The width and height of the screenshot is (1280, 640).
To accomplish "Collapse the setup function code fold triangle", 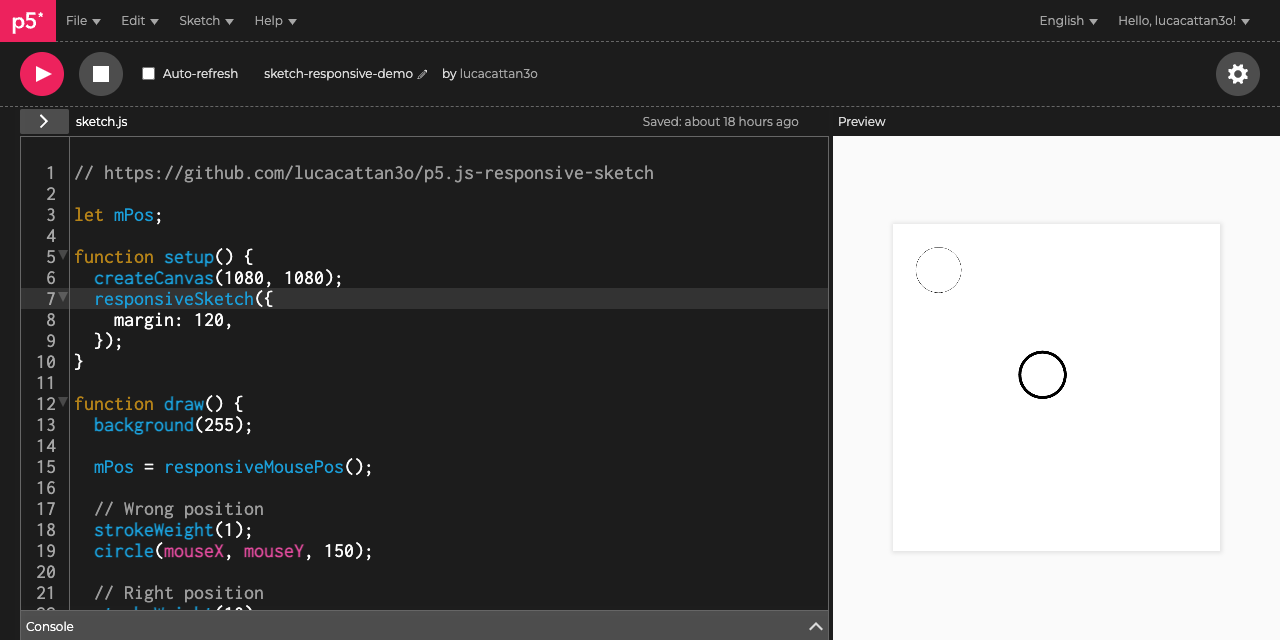I will point(62,255).
